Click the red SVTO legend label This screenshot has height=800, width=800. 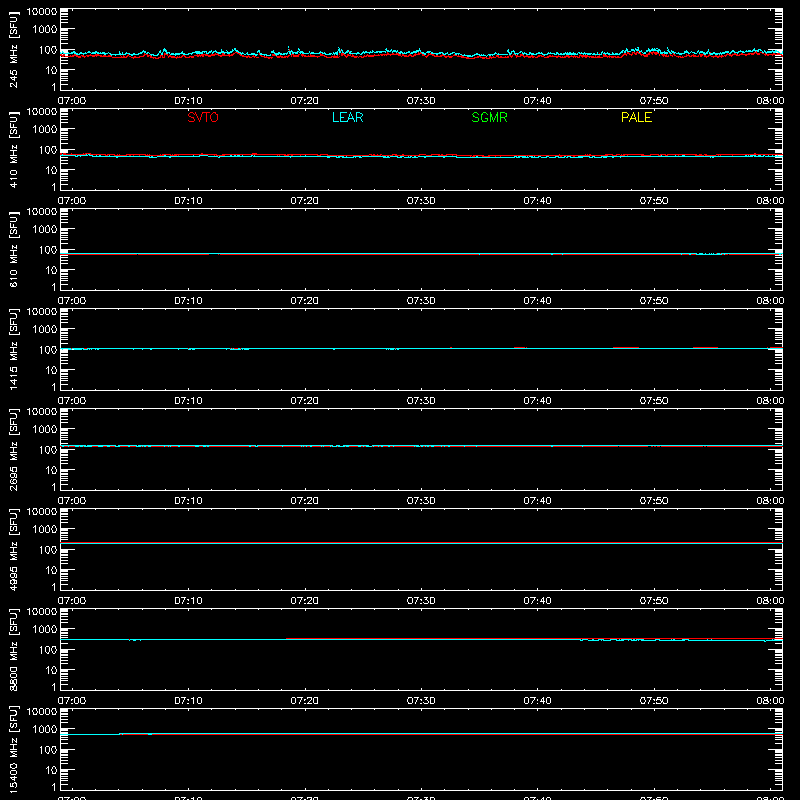tap(203, 117)
